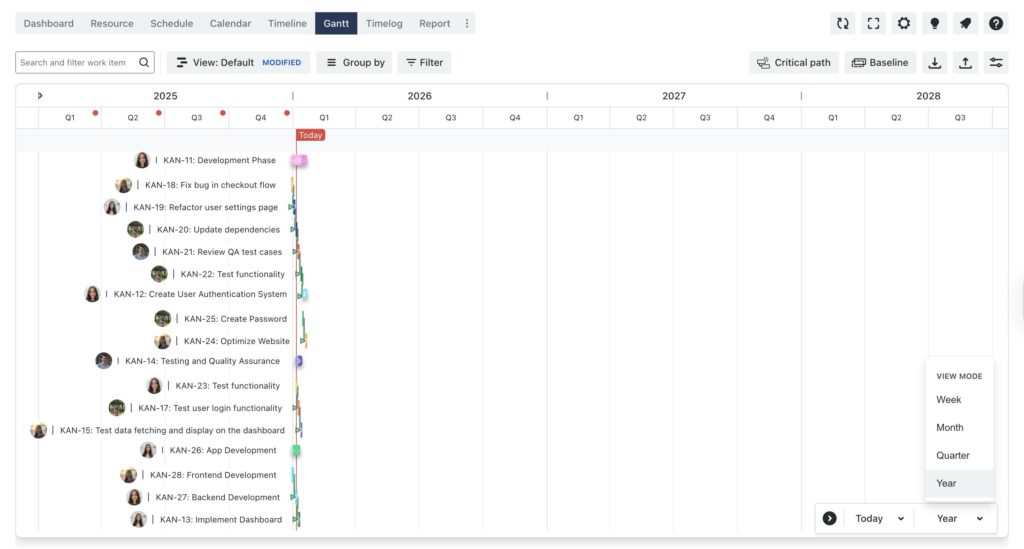Enter fullscreen mode icon
Screen dimensions: 1024x549
pyautogui.click(x=873, y=24)
